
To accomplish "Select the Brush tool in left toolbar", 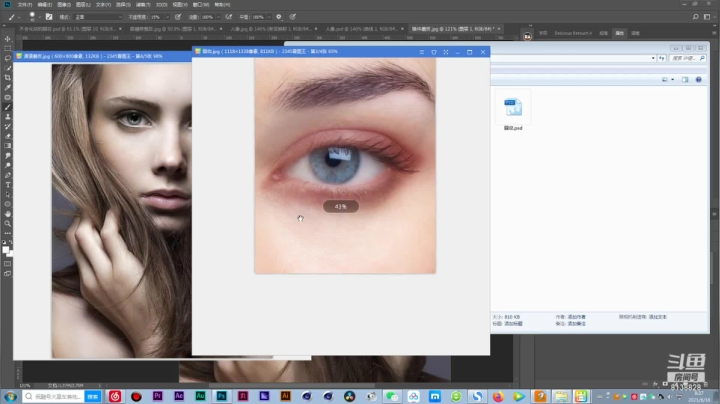I will click(8, 107).
